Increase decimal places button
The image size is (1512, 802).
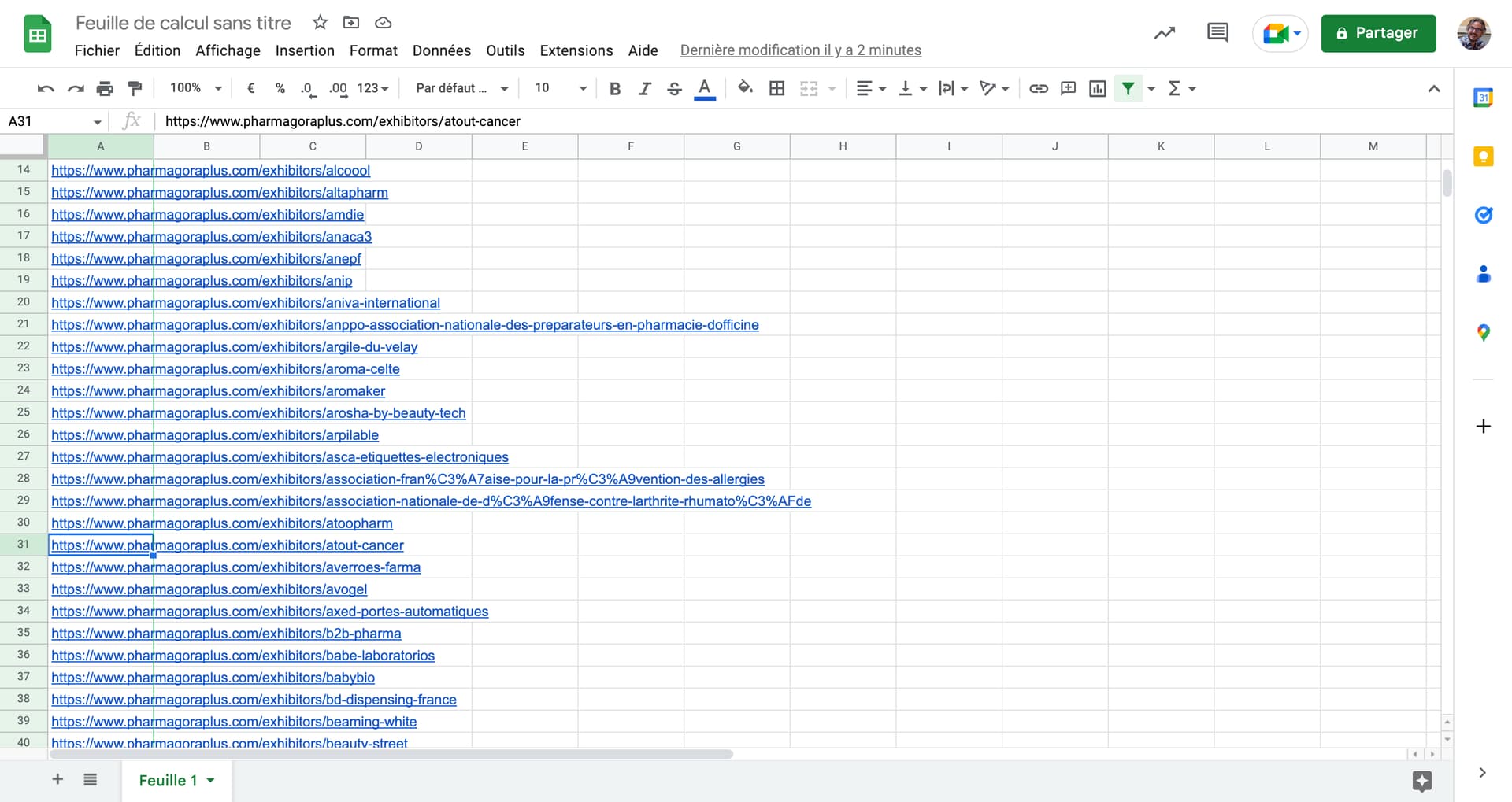point(338,89)
